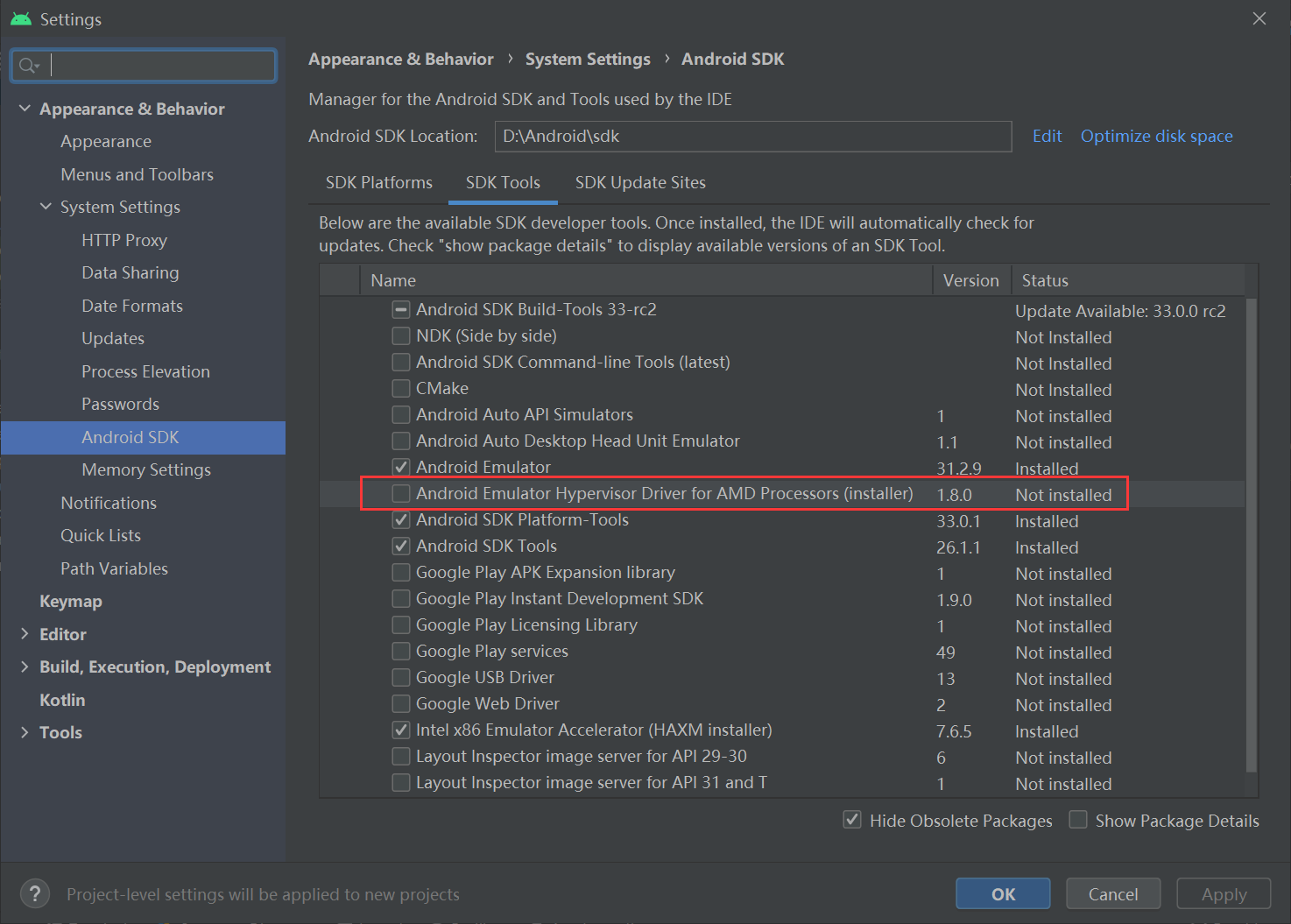This screenshot has width=1291, height=924.
Task: Toggle Hide Obsolete Packages checkbox
Action: 852,820
